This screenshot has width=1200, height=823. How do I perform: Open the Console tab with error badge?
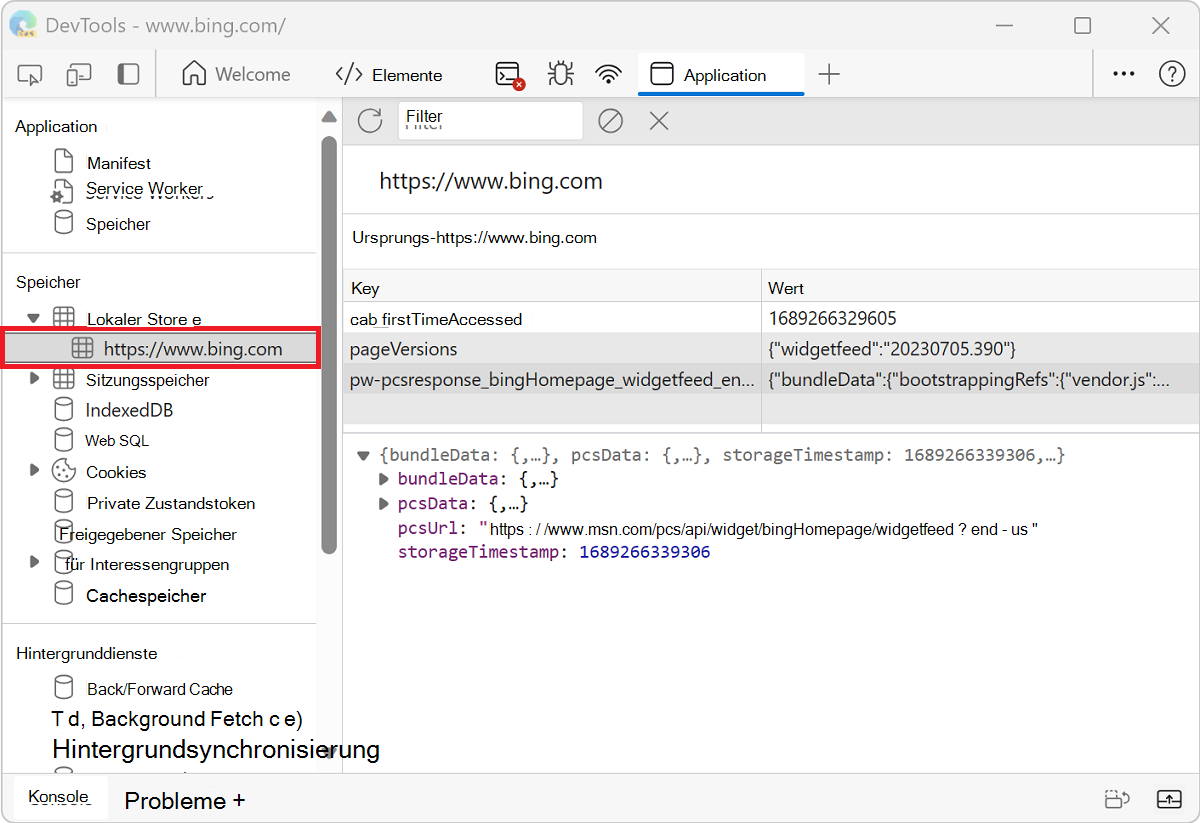point(510,75)
